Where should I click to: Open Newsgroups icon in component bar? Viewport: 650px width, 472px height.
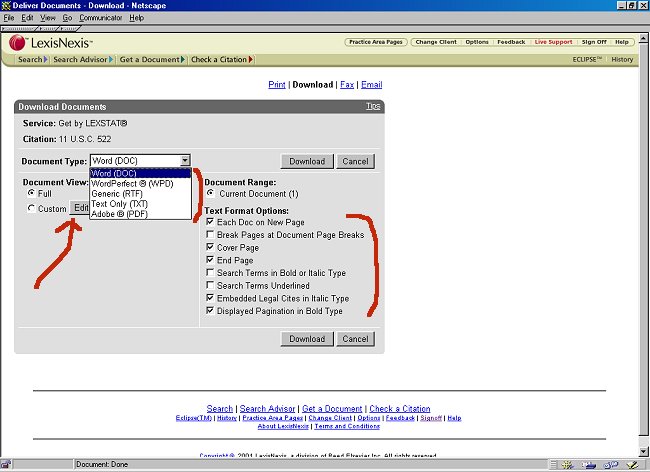click(611, 465)
